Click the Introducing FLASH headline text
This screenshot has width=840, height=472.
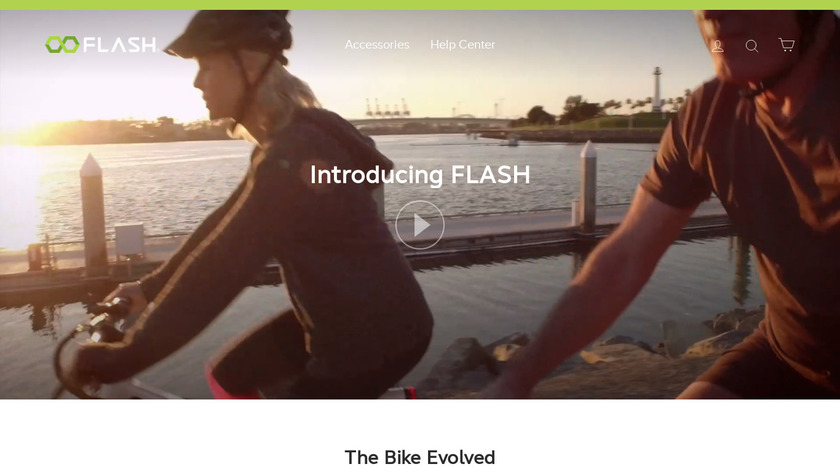(420, 175)
